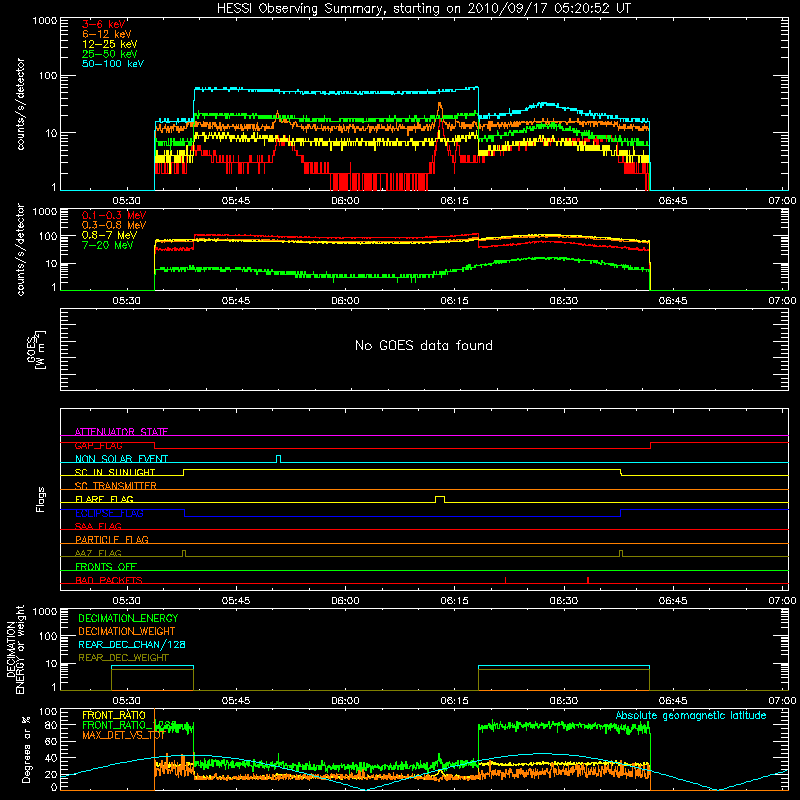
Task: Click the 06:00 tick under the keV panel
Action: [345, 201]
